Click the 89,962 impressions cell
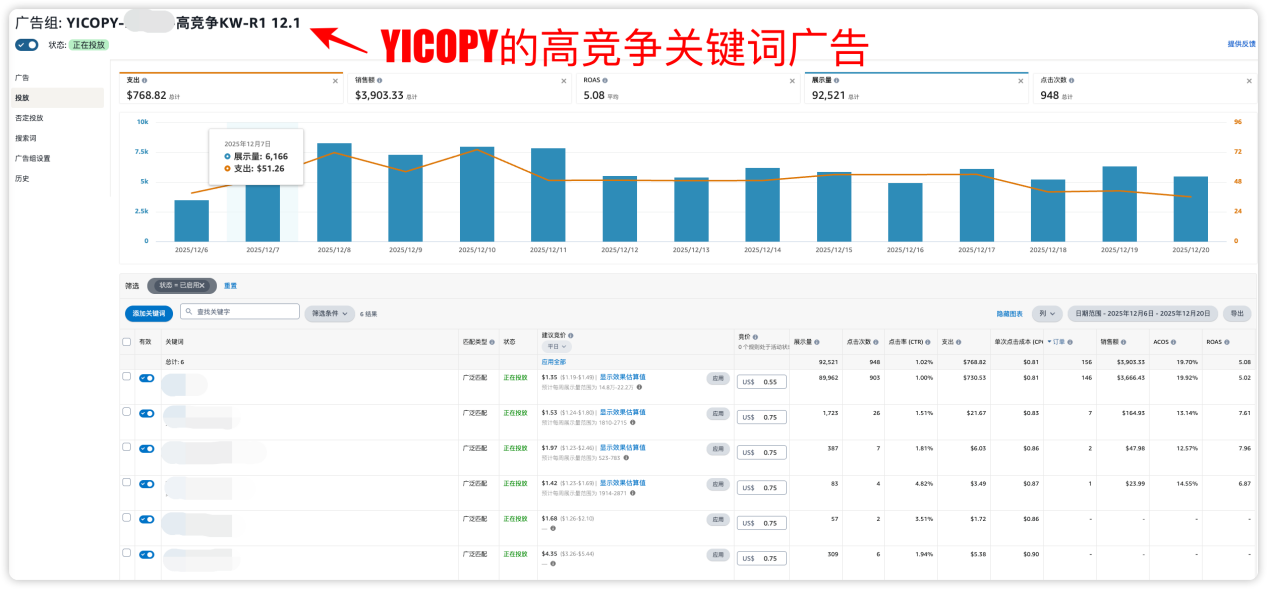The image size is (1267, 589). (x=827, y=377)
